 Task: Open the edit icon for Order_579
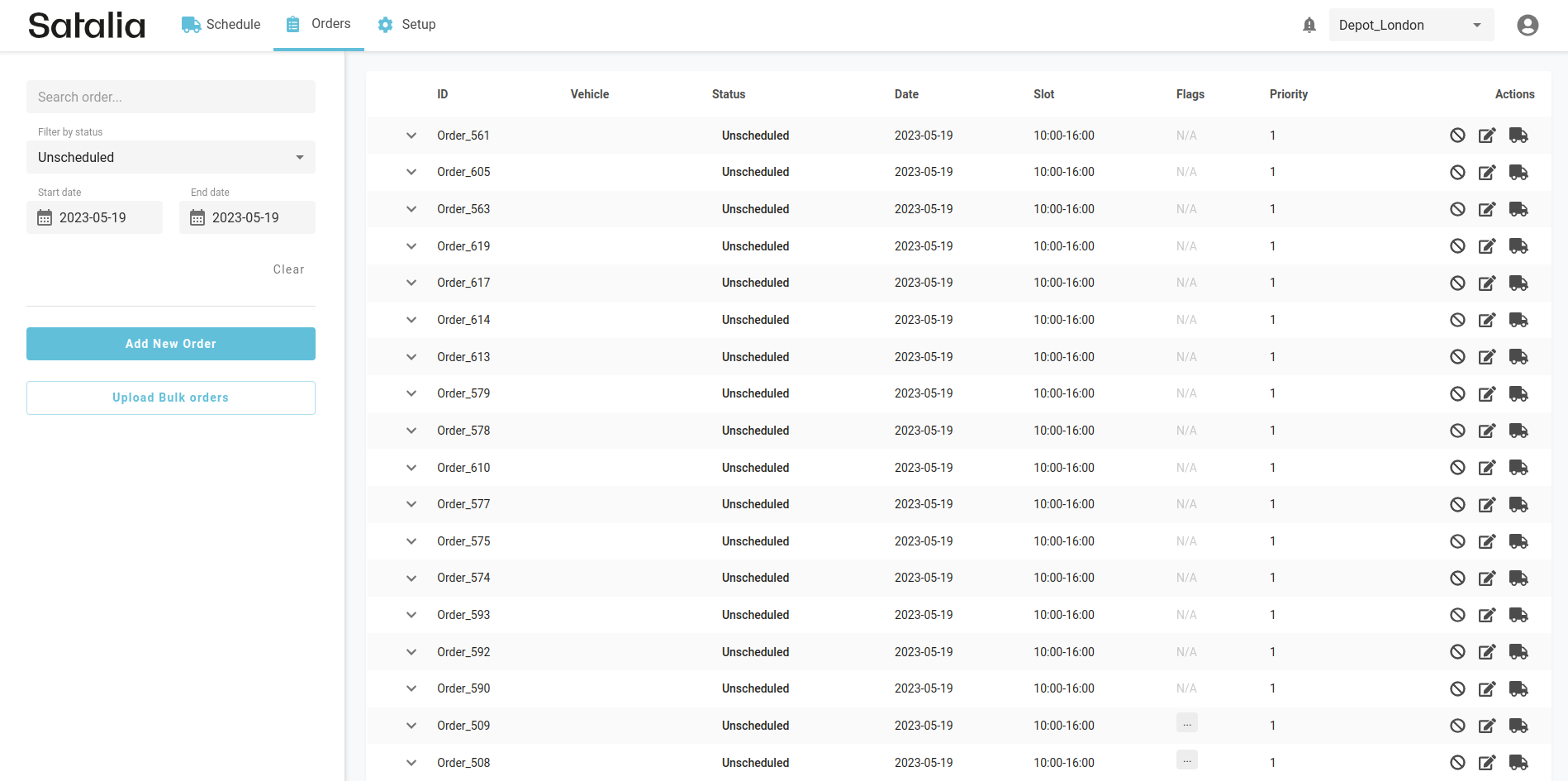tap(1487, 394)
